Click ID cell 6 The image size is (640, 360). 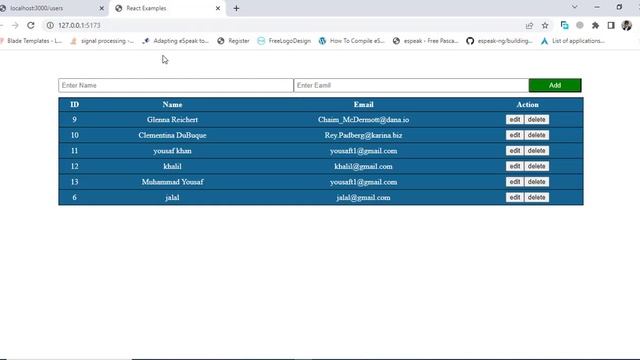point(74,197)
